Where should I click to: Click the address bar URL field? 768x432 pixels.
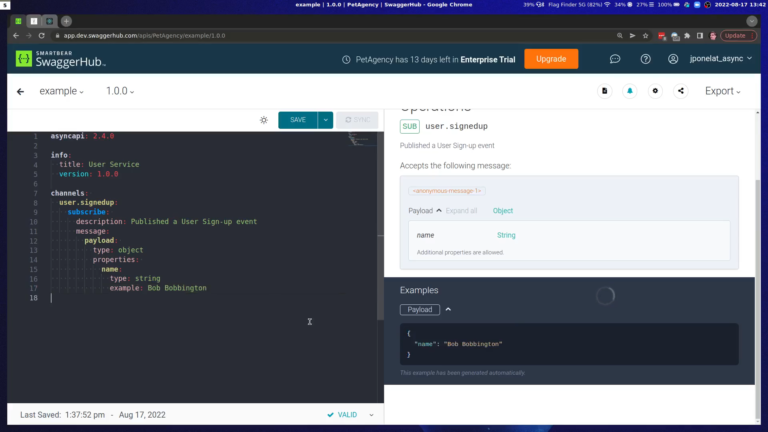coord(333,36)
